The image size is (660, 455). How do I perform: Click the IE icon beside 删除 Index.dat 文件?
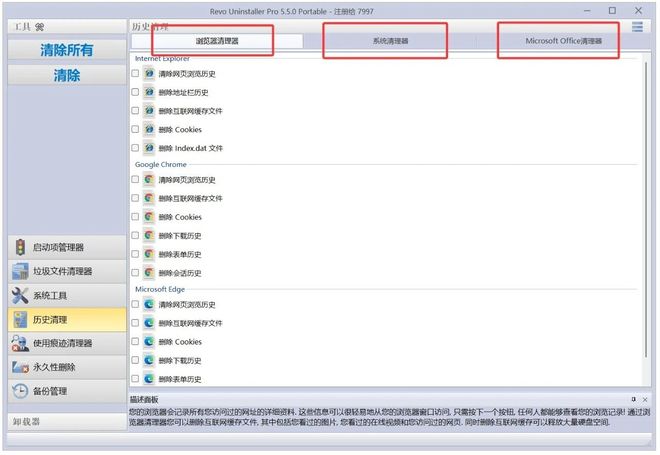149,148
